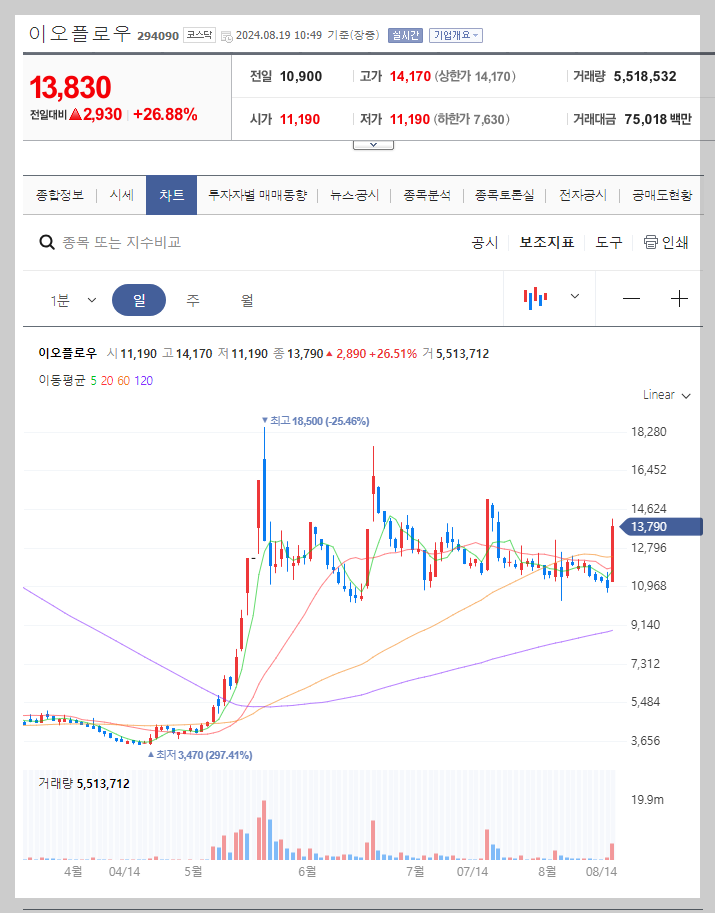Enable 실시간 real-time quote mode

click(x=404, y=34)
